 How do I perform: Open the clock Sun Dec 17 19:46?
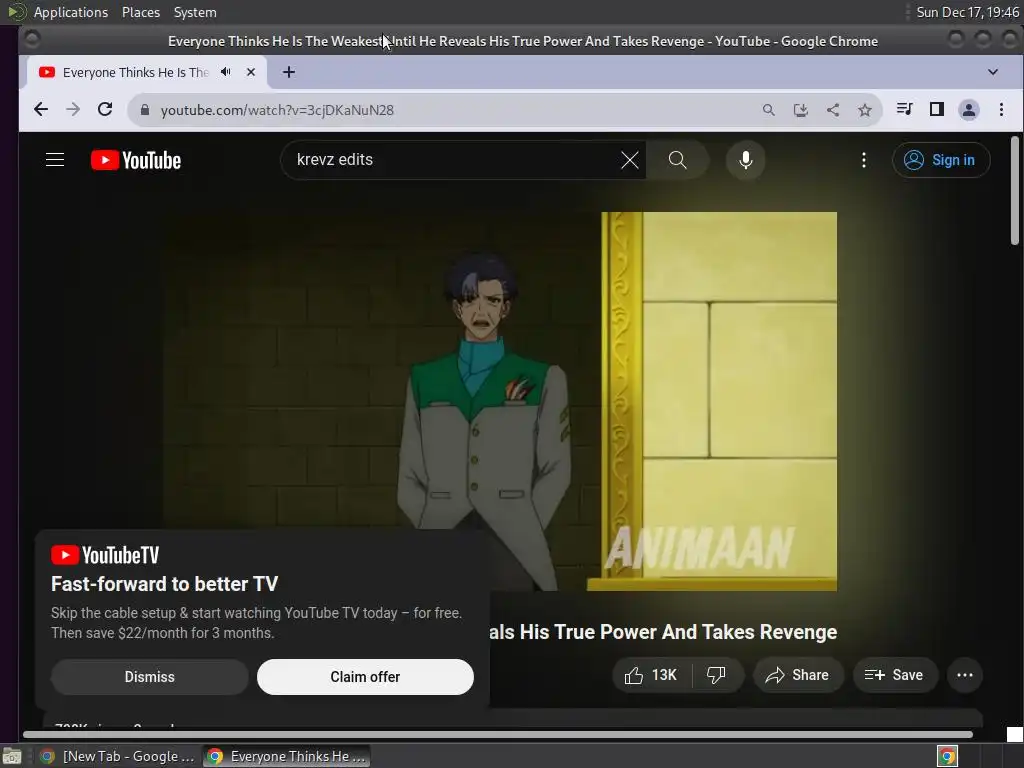click(x=967, y=12)
